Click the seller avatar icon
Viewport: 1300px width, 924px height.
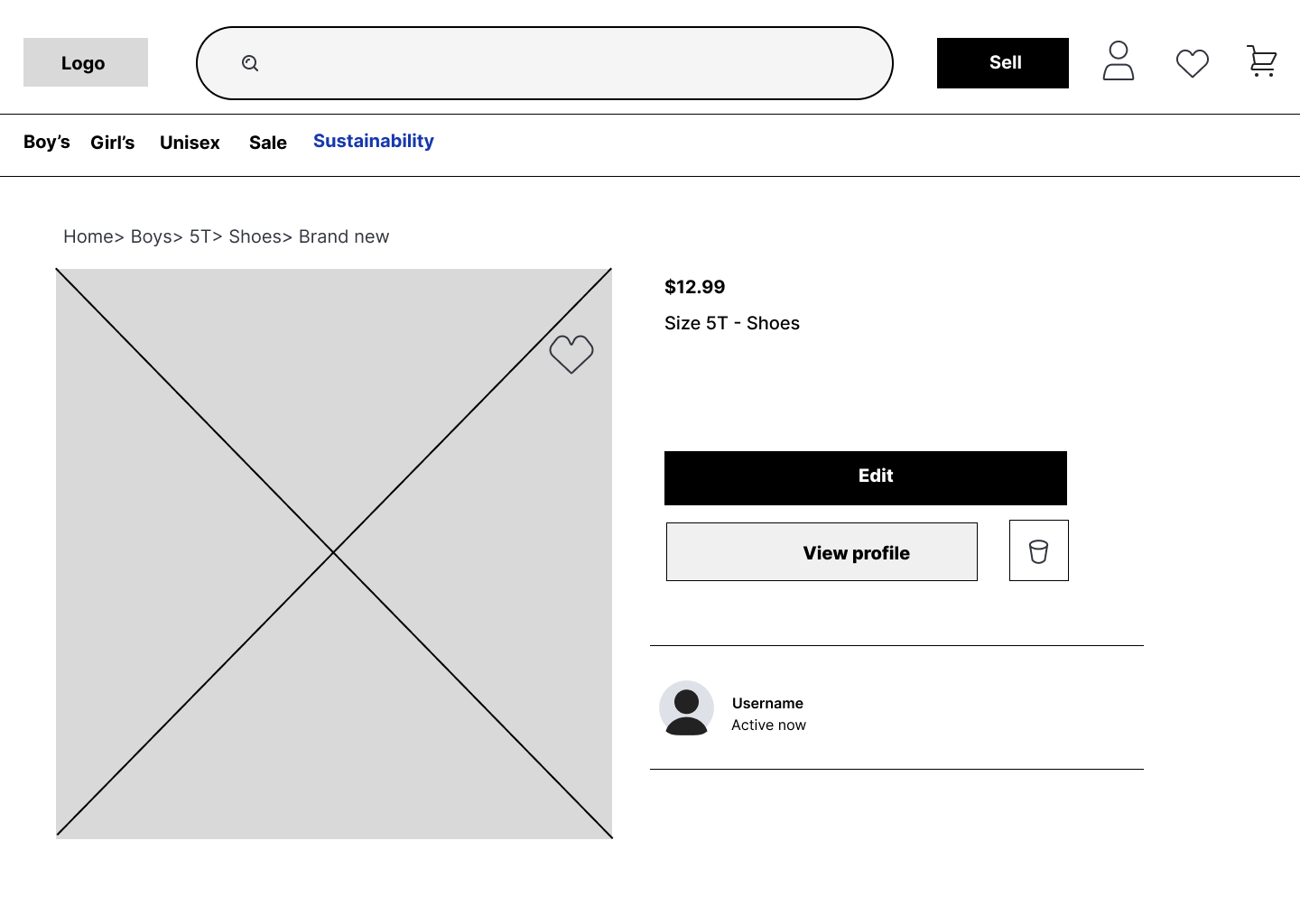(x=686, y=708)
